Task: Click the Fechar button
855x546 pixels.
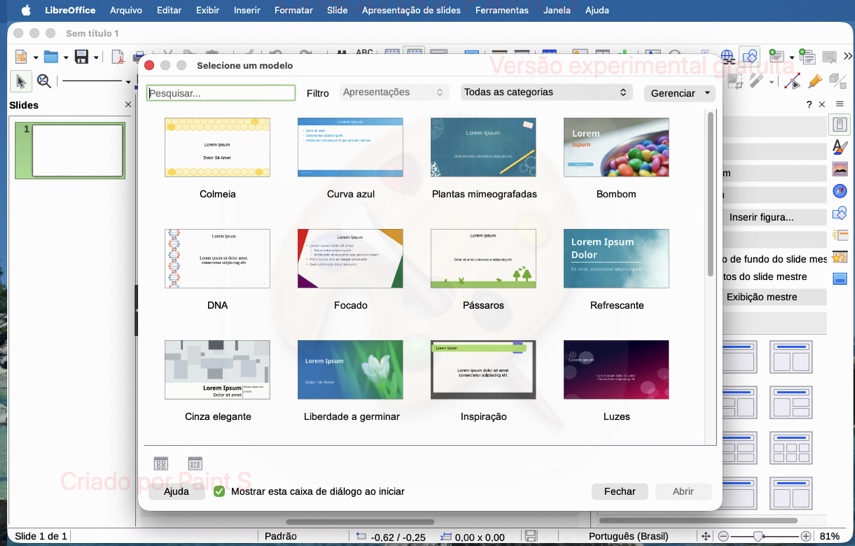Action: click(619, 491)
